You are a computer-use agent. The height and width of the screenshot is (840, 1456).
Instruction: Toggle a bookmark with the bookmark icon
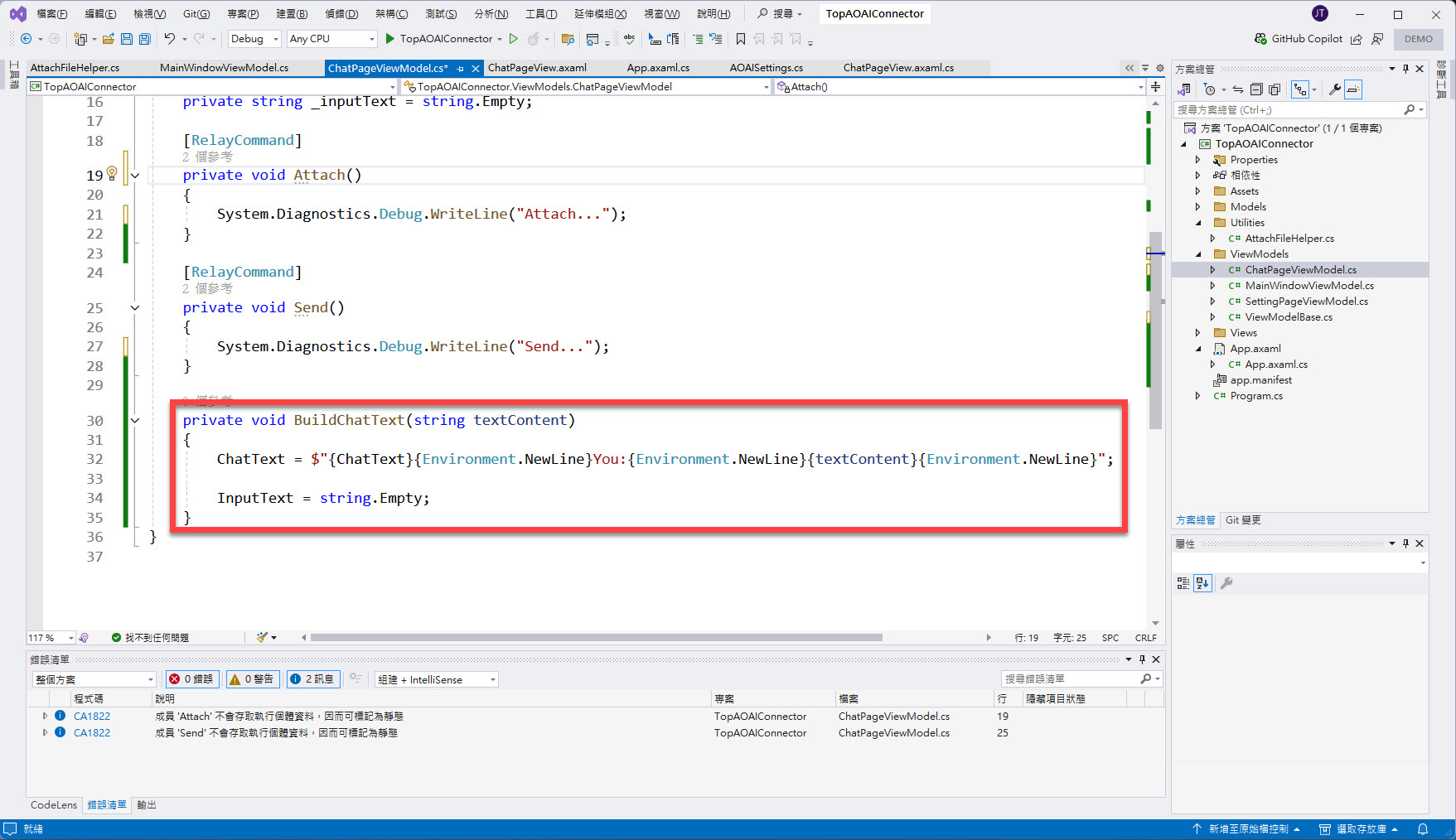pos(741,39)
